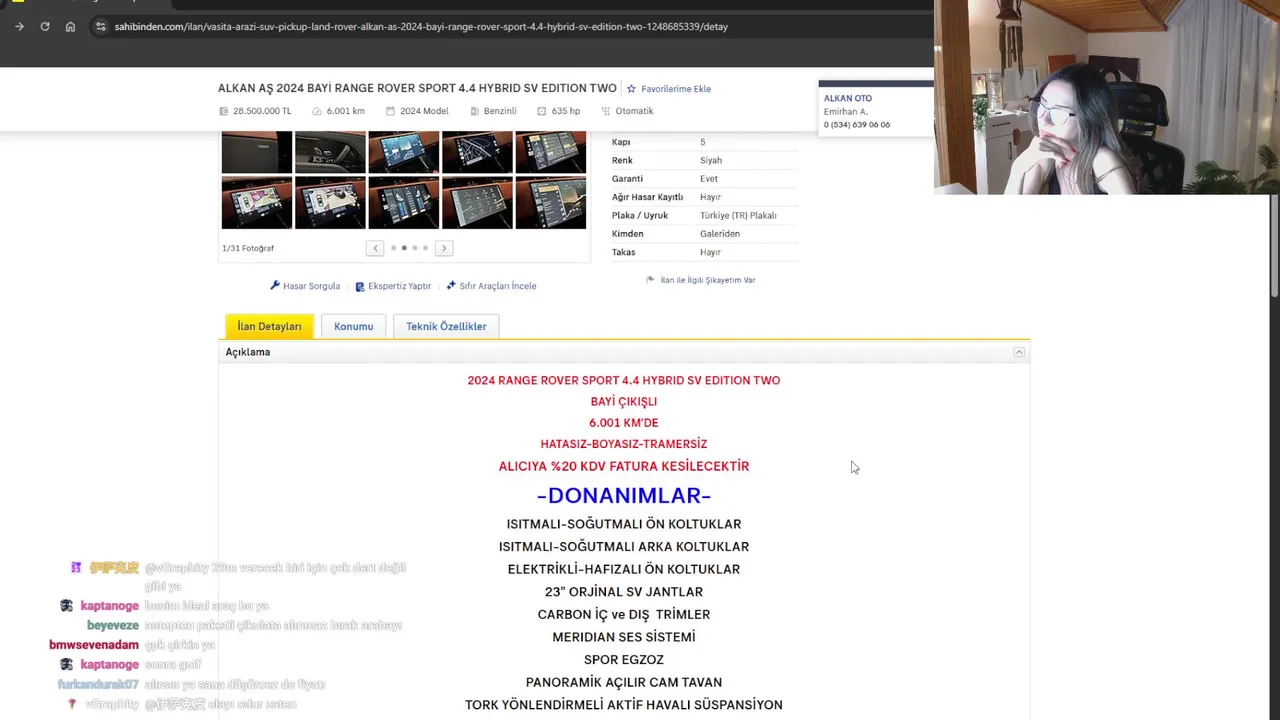Click the engine icon beside 635 hp

542,111
